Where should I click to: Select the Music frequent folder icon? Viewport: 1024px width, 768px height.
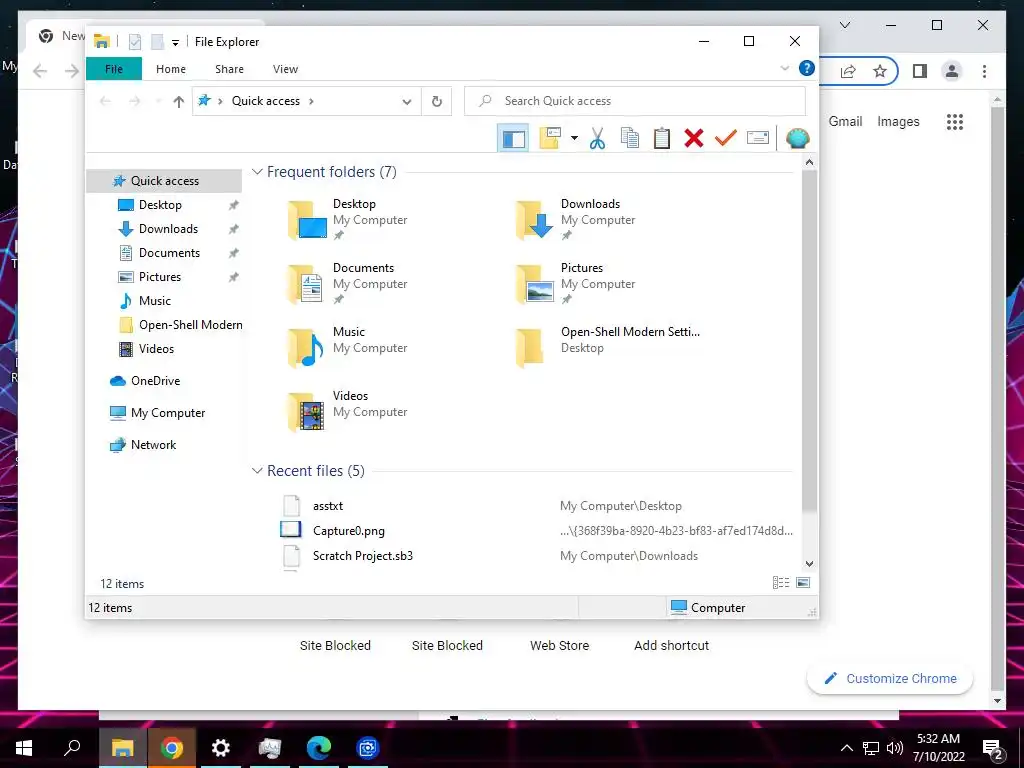(x=307, y=348)
